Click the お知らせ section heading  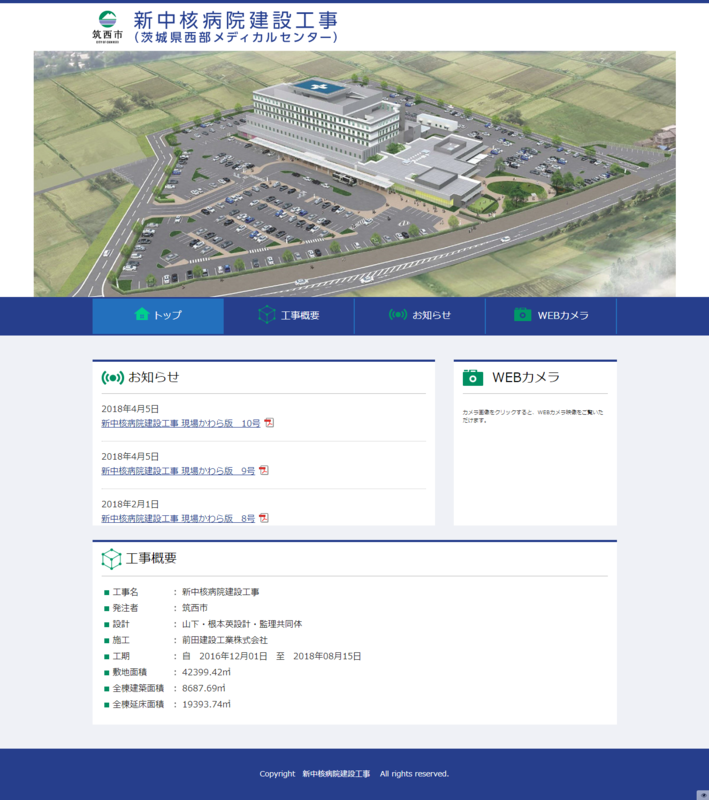154,377
